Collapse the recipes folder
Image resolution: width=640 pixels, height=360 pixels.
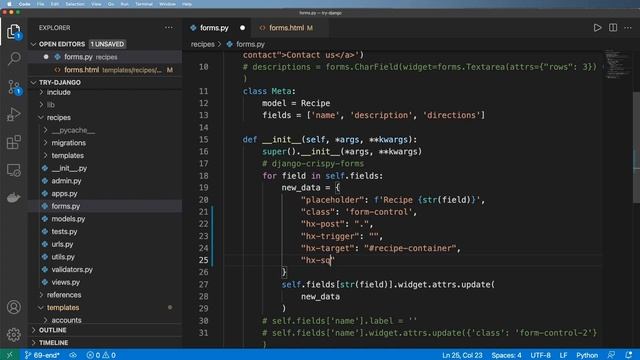(58, 118)
